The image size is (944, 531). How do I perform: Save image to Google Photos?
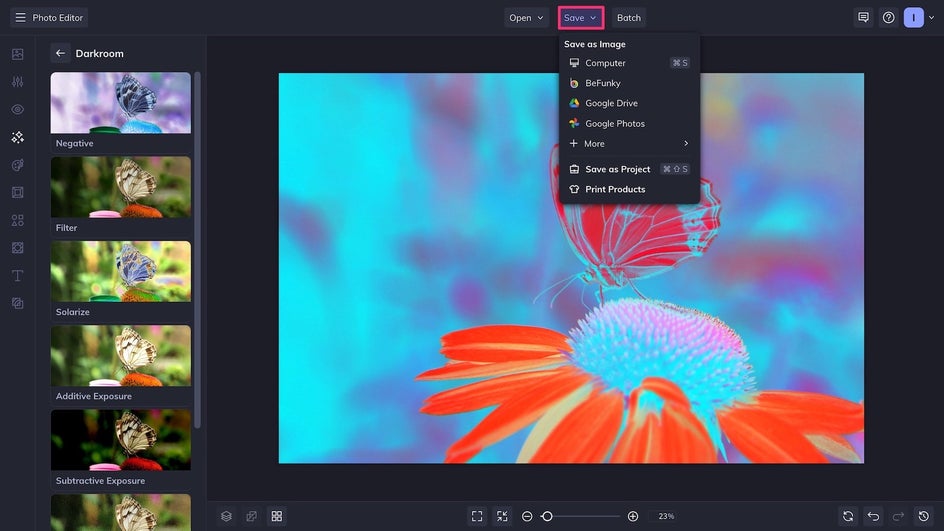(x=629, y=123)
